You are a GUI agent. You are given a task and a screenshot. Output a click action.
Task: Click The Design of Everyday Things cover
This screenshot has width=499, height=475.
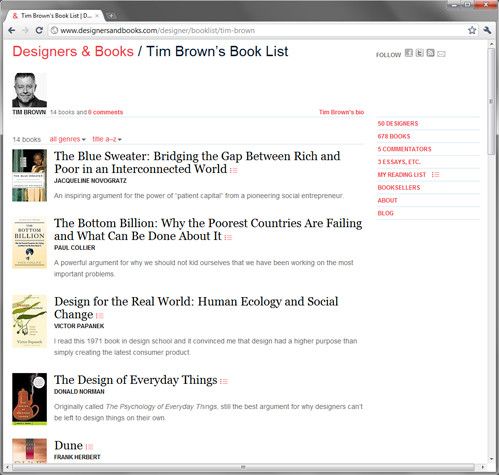click(29, 399)
